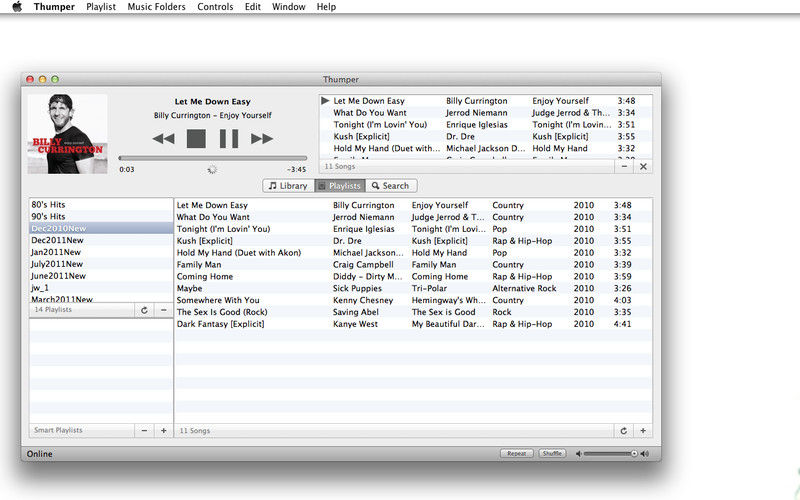Select the July2011New playlist
800x500 pixels.
click(x=101, y=264)
